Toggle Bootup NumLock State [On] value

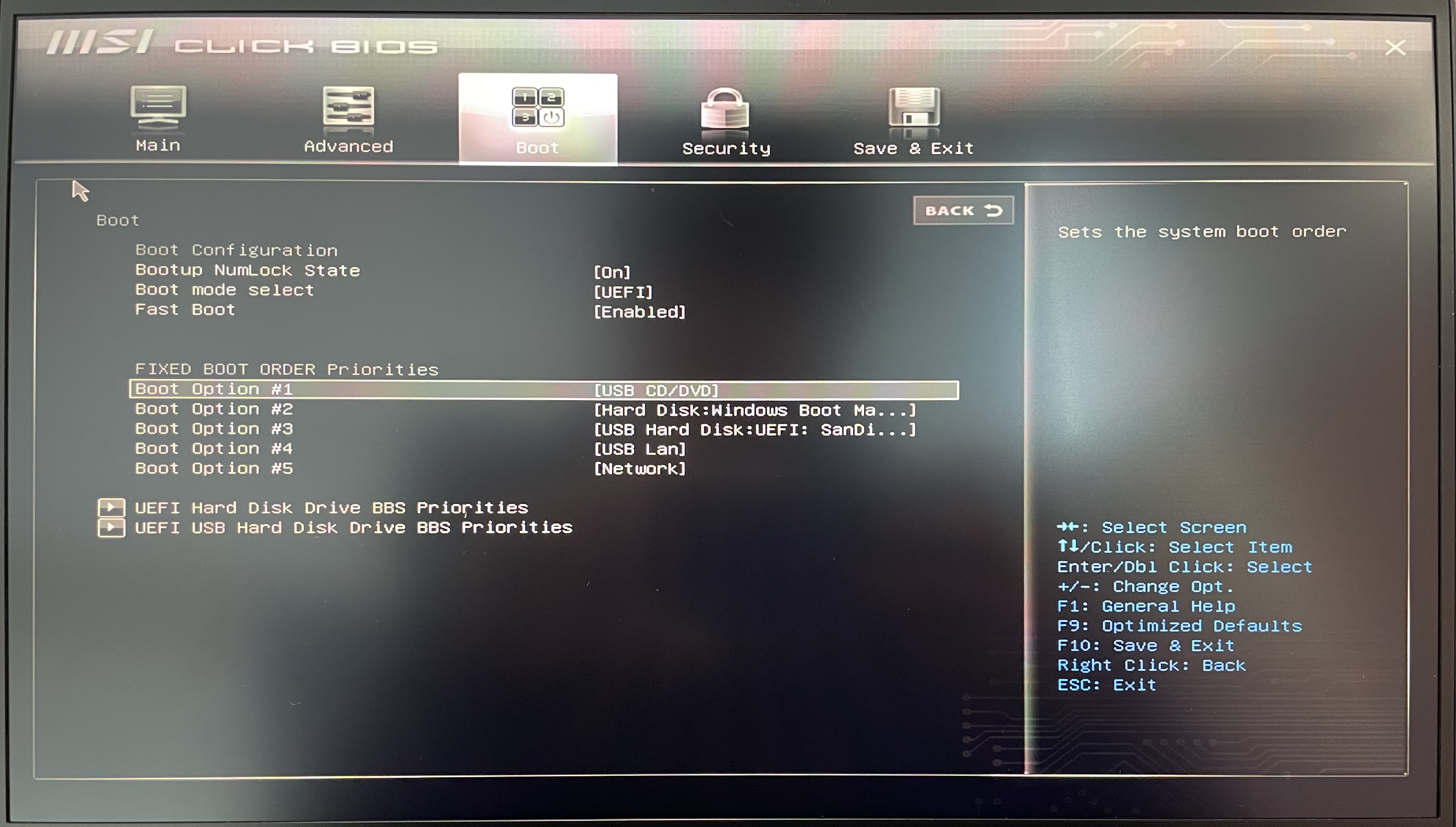[611, 272]
